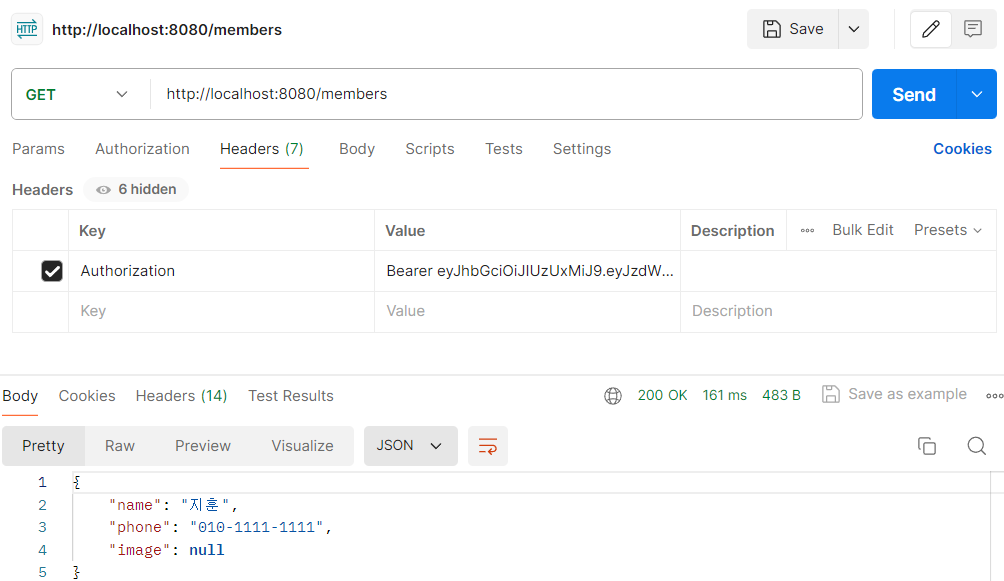Select the Visualize view
Viewport: 1004px width, 581px height.
302,446
